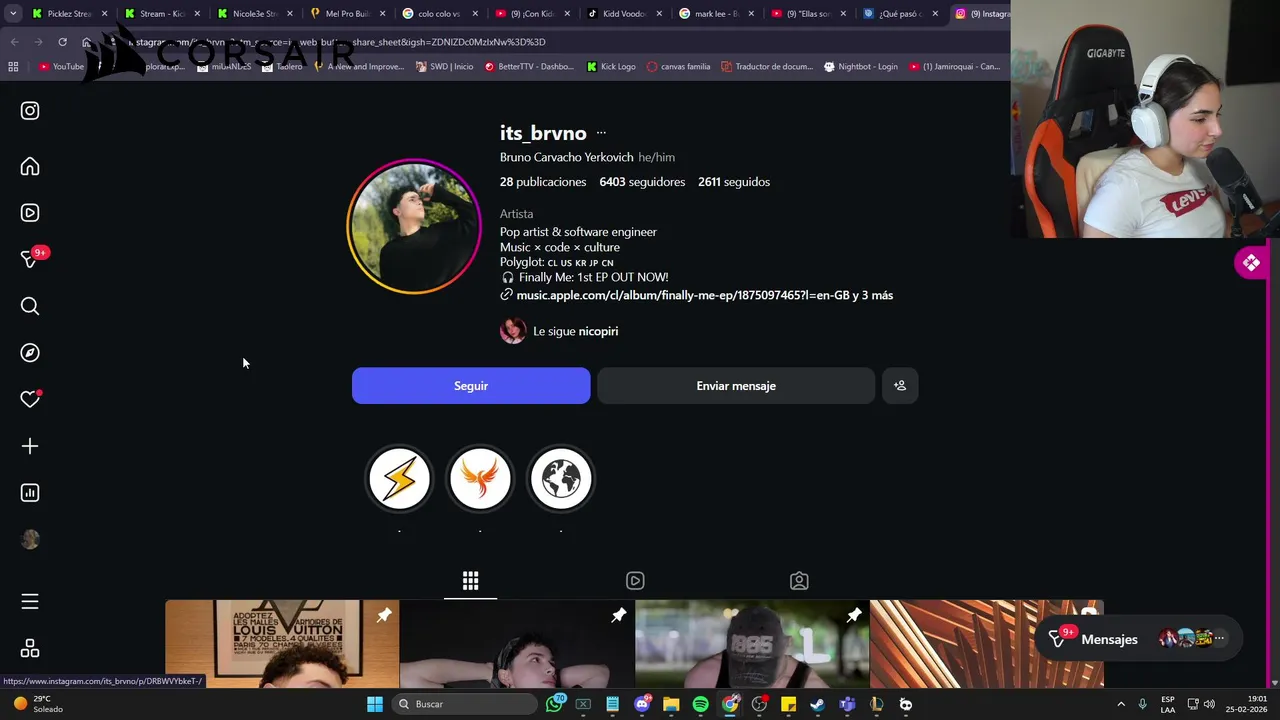
Task: Go to Instagram home via house icon
Action: pyautogui.click(x=30, y=167)
